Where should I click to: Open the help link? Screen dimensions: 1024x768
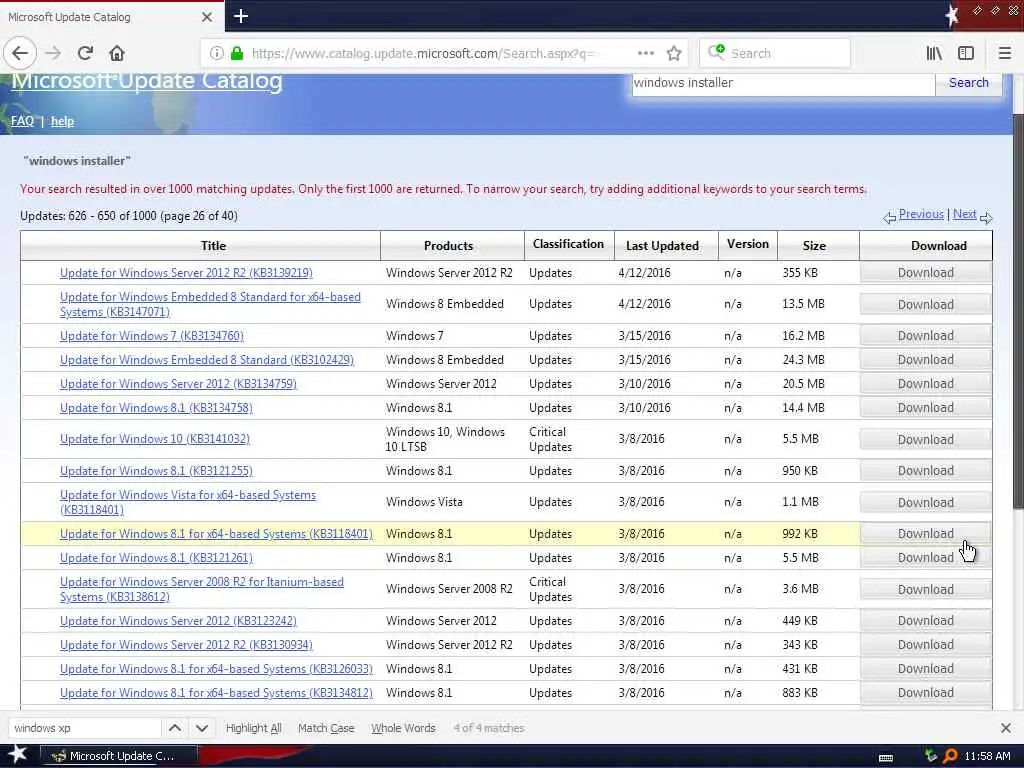(x=62, y=121)
